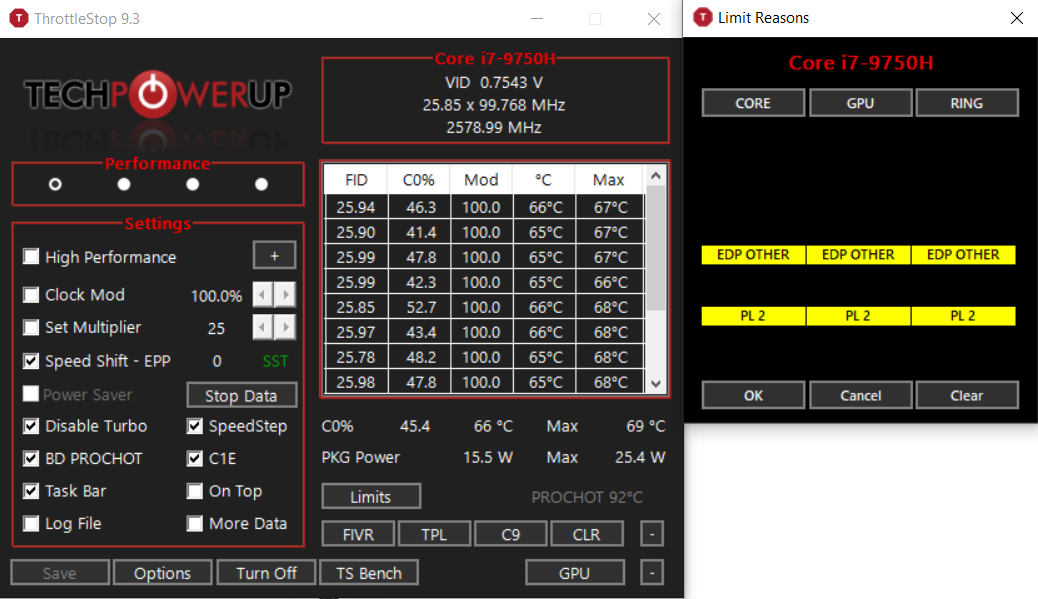The height and width of the screenshot is (599, 1038).
Task: Close the Limit Reasons window
Action: point(1017,18)
